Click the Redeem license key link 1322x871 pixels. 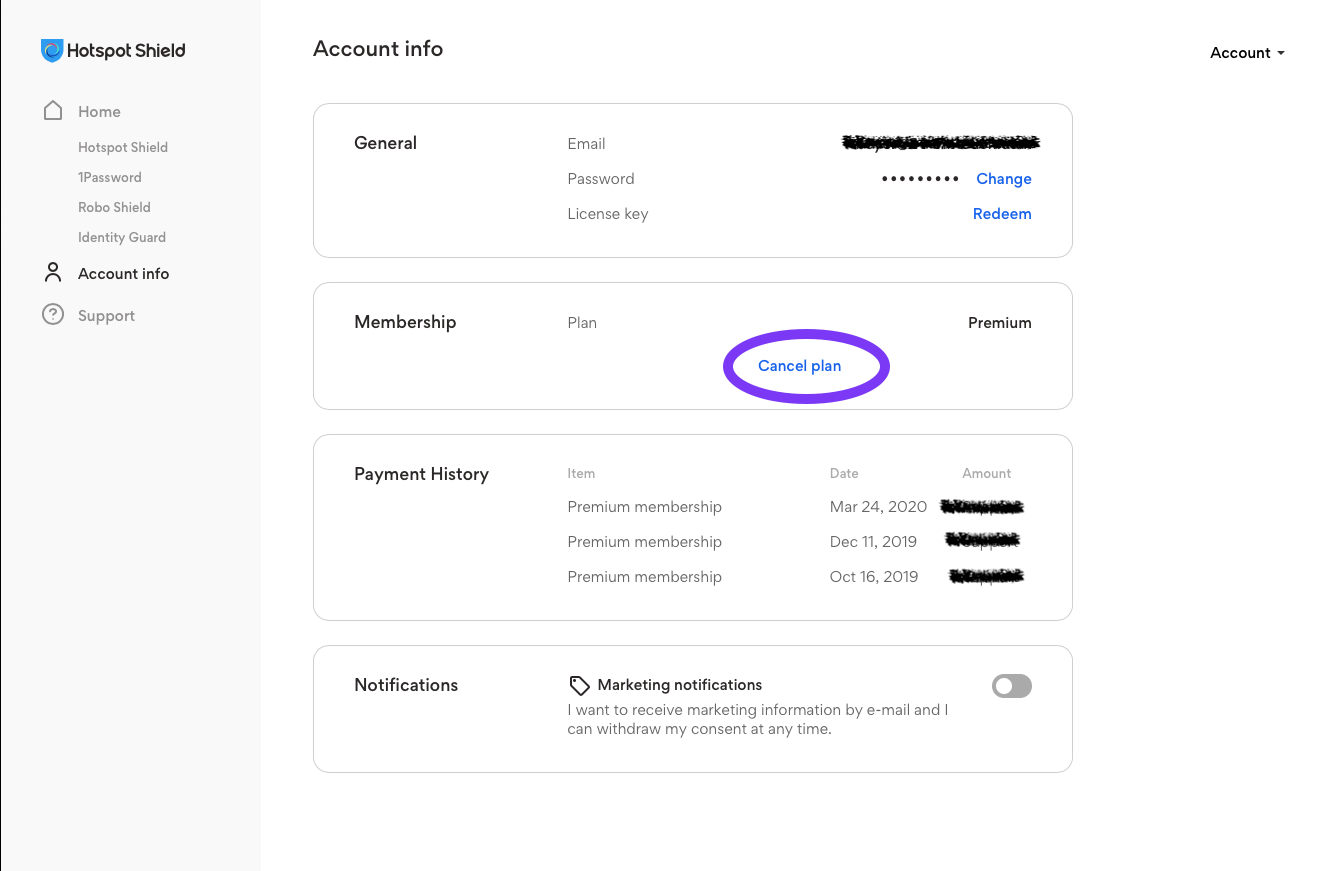[1002, 214]
